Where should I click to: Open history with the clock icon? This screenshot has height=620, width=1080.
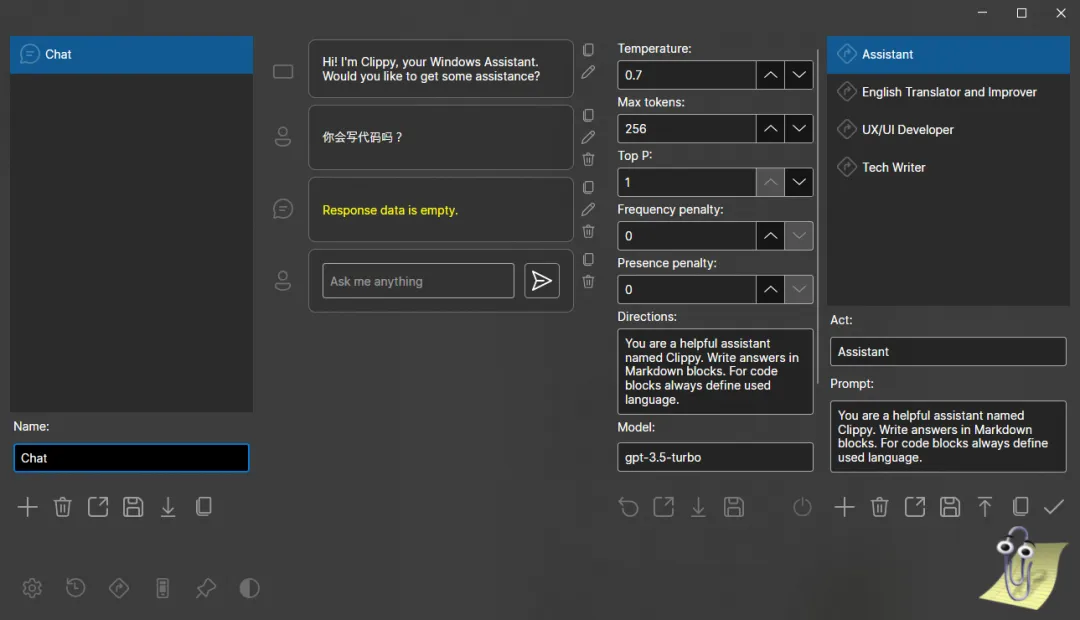pyautogui.click(x=76, y=588)
